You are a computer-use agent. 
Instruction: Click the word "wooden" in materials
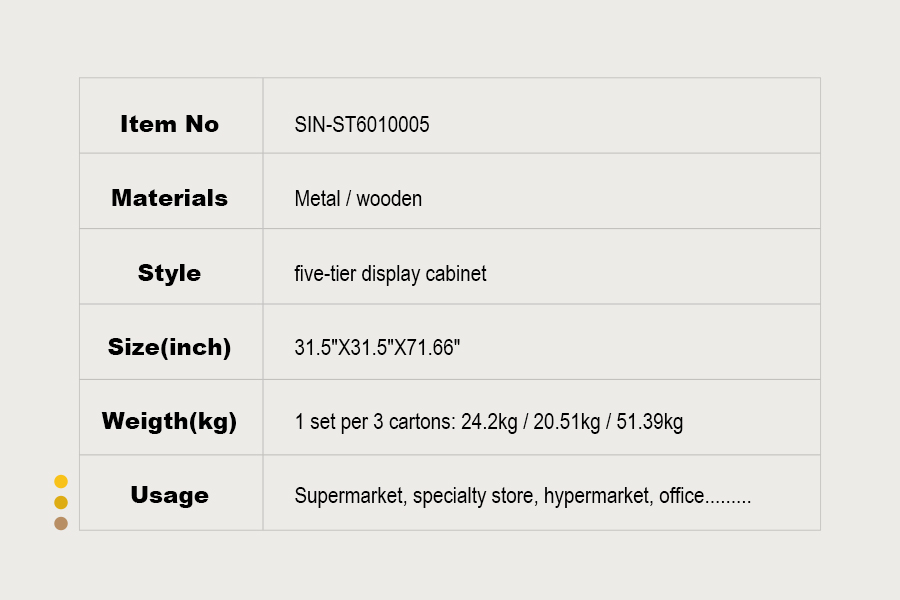pos(389,199)
